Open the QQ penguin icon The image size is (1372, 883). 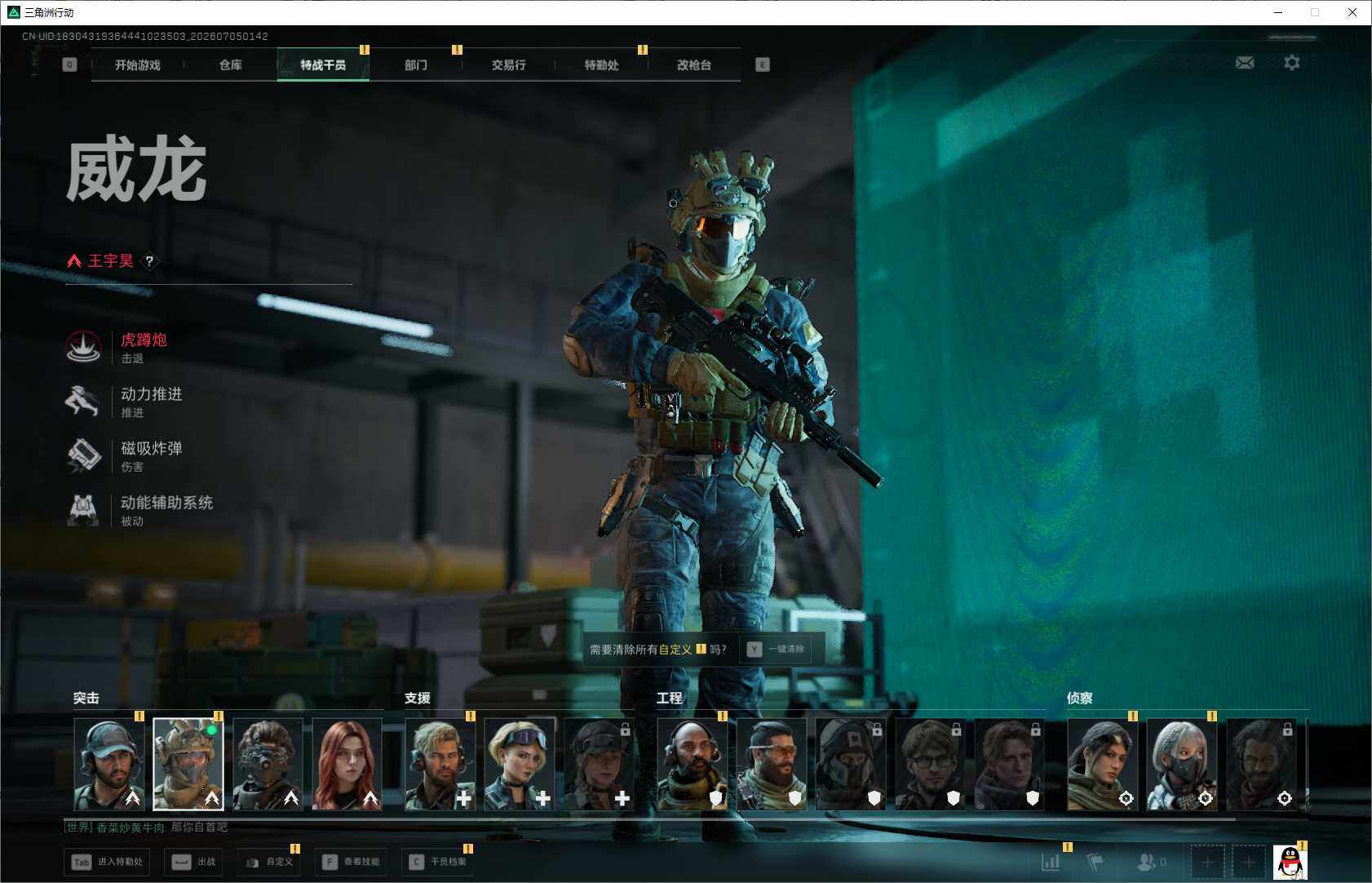(1290, 863)
